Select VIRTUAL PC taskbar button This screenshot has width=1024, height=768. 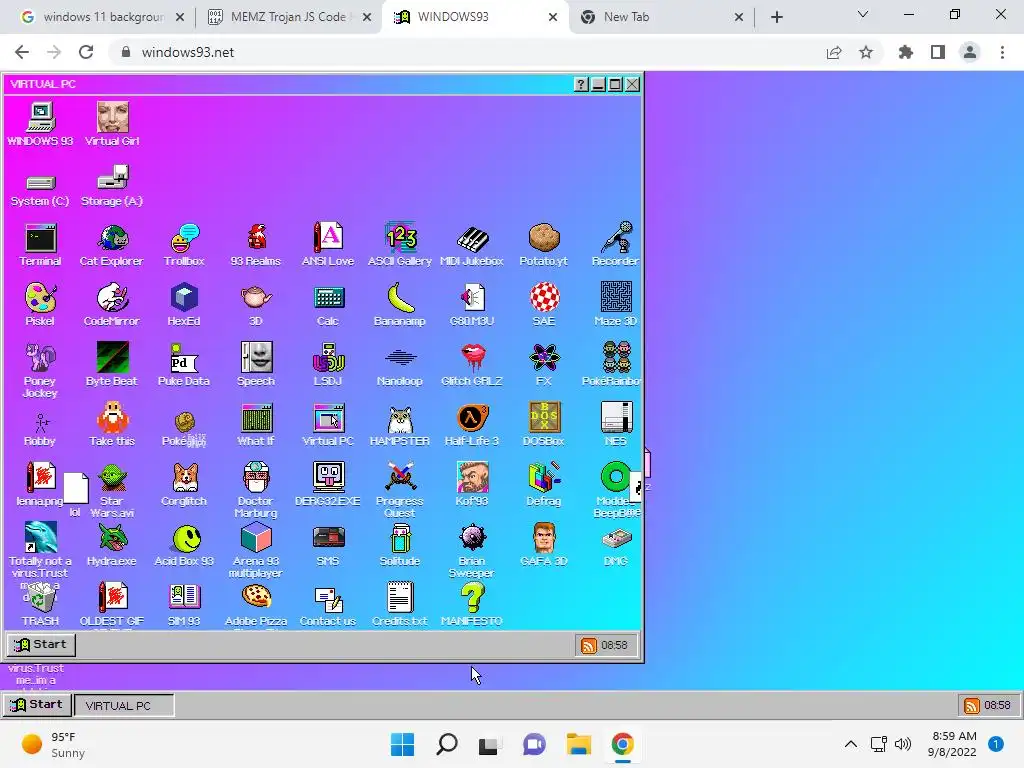[124, 705]
